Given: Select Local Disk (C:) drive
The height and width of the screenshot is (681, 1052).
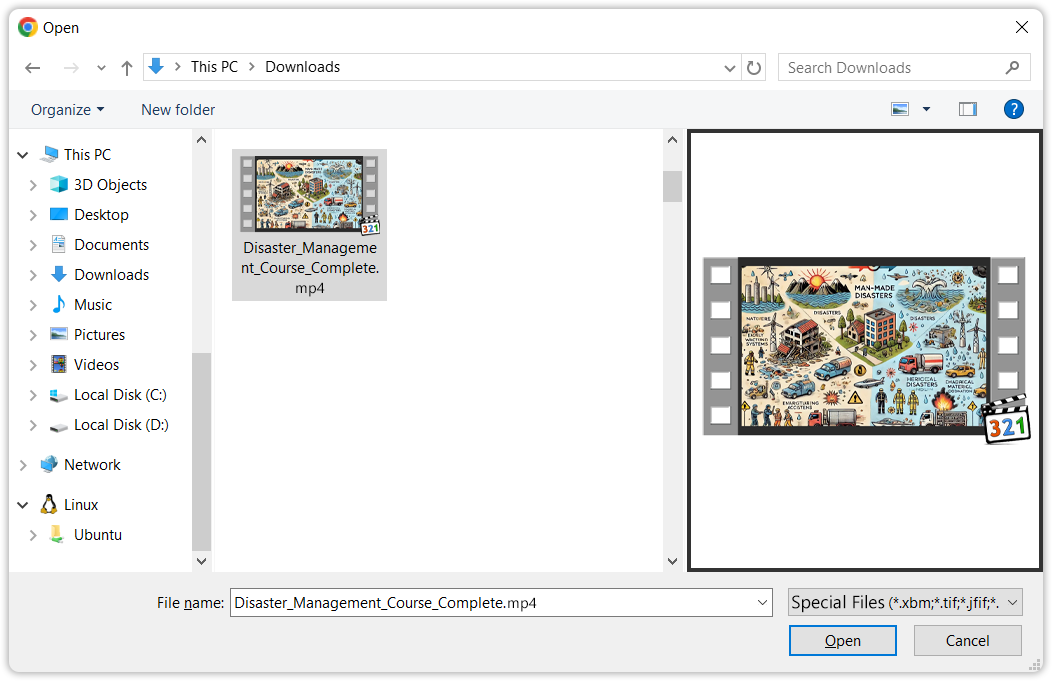Looking at the screenshot, I should click(120, 395).
